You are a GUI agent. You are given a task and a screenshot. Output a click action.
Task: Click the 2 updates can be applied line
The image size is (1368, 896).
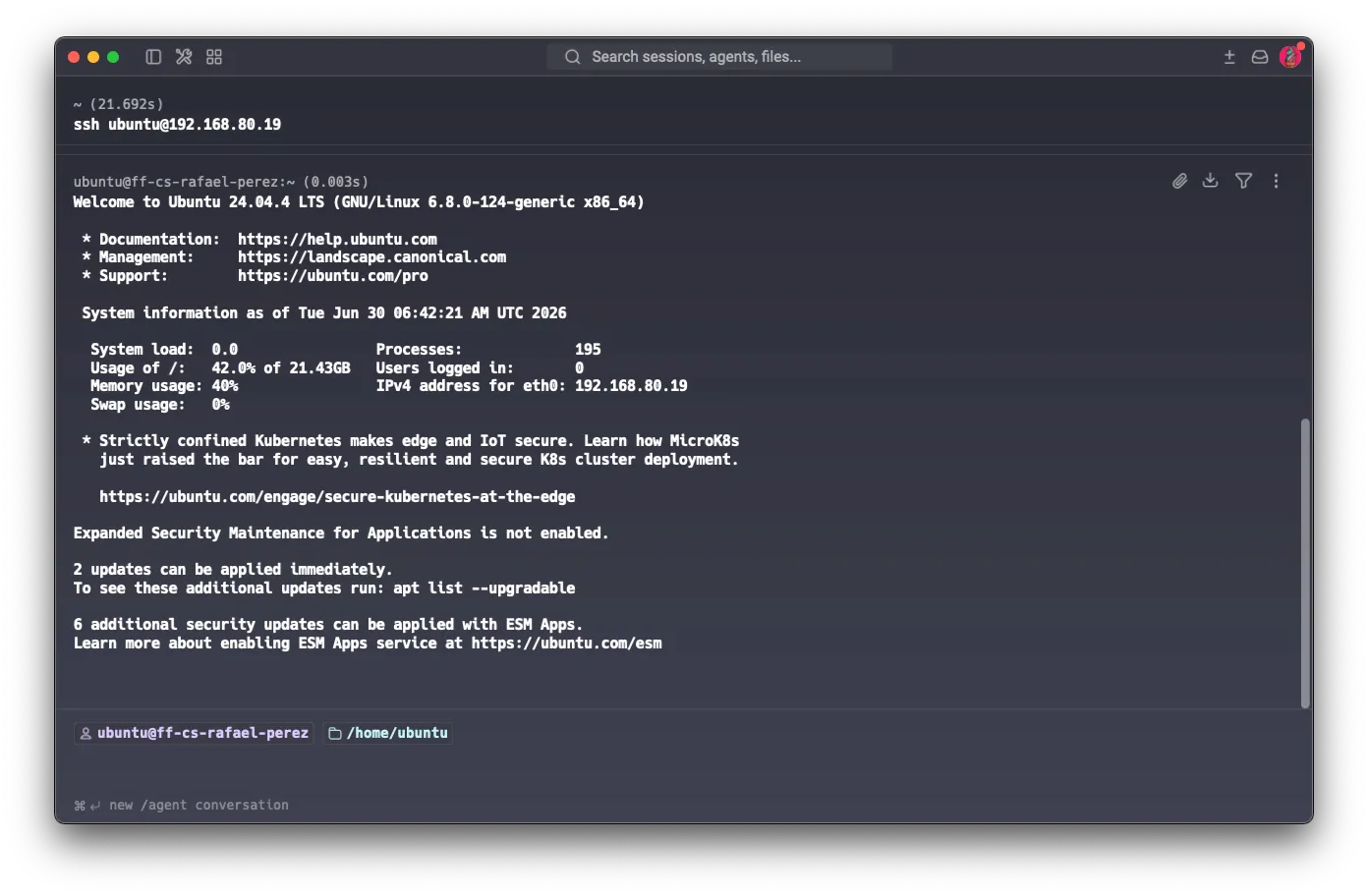pyautogui.click(x=233, y=570)
